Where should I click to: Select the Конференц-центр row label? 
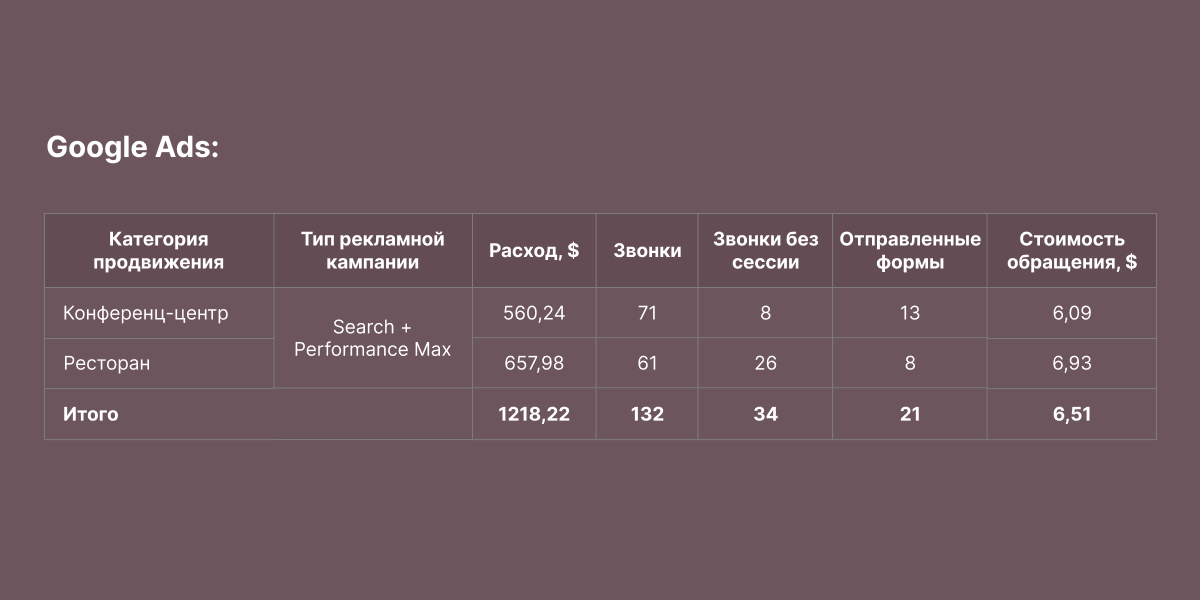pyautogui.click(x=146, y=313)
